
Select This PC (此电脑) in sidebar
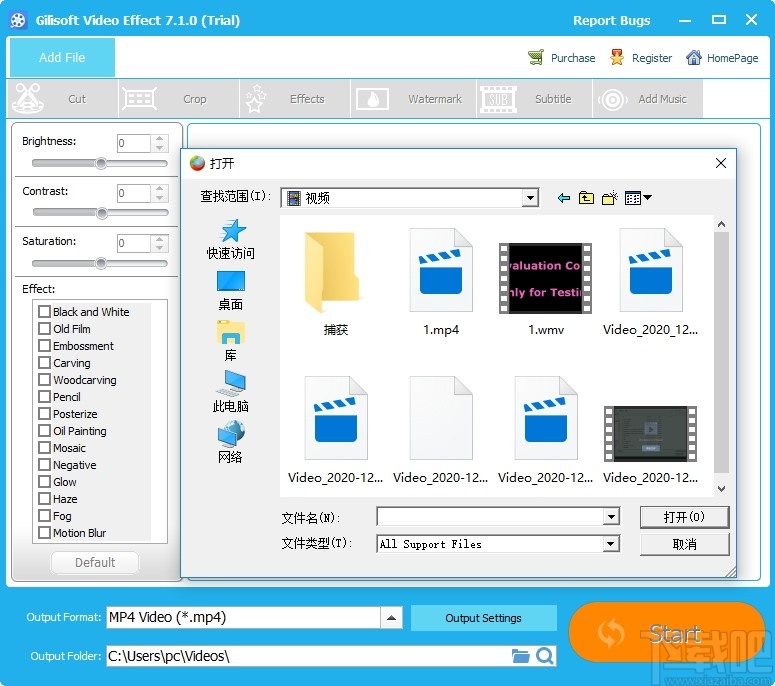(x=231, y=391)
